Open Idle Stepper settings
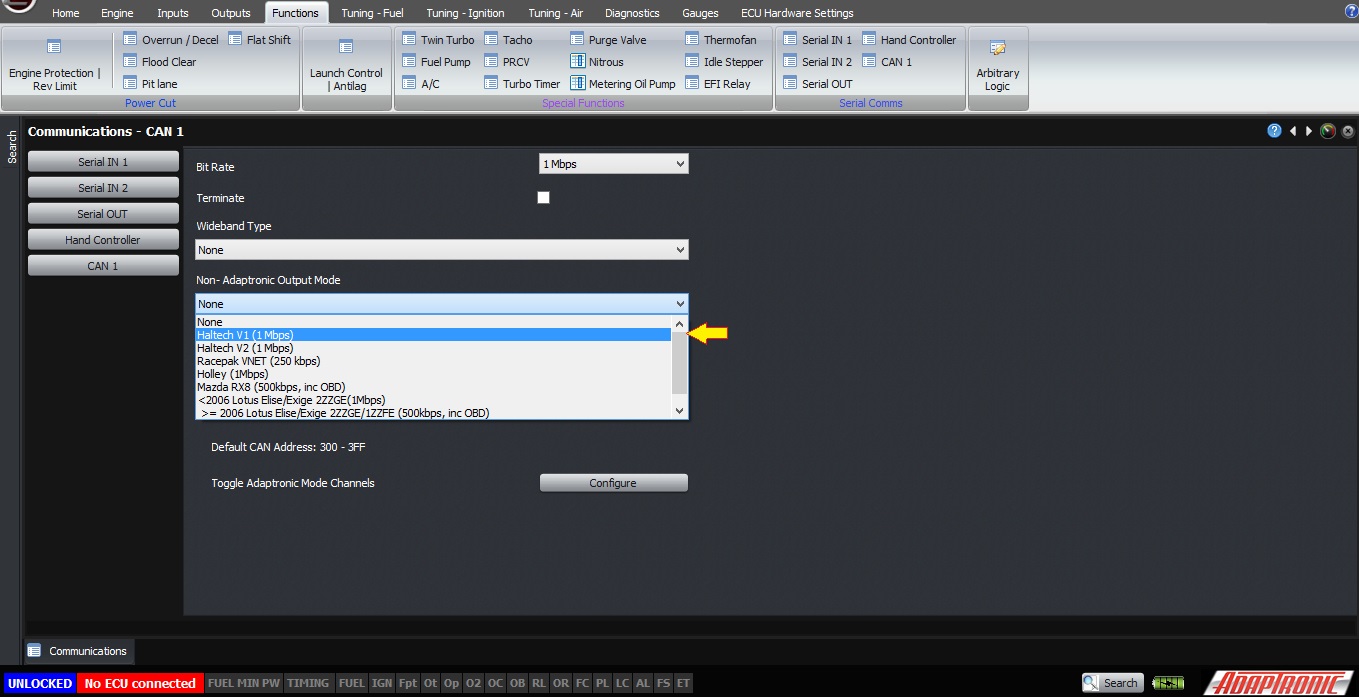The height and width of the screenshot is (697, 1359). tap(724, 62)
